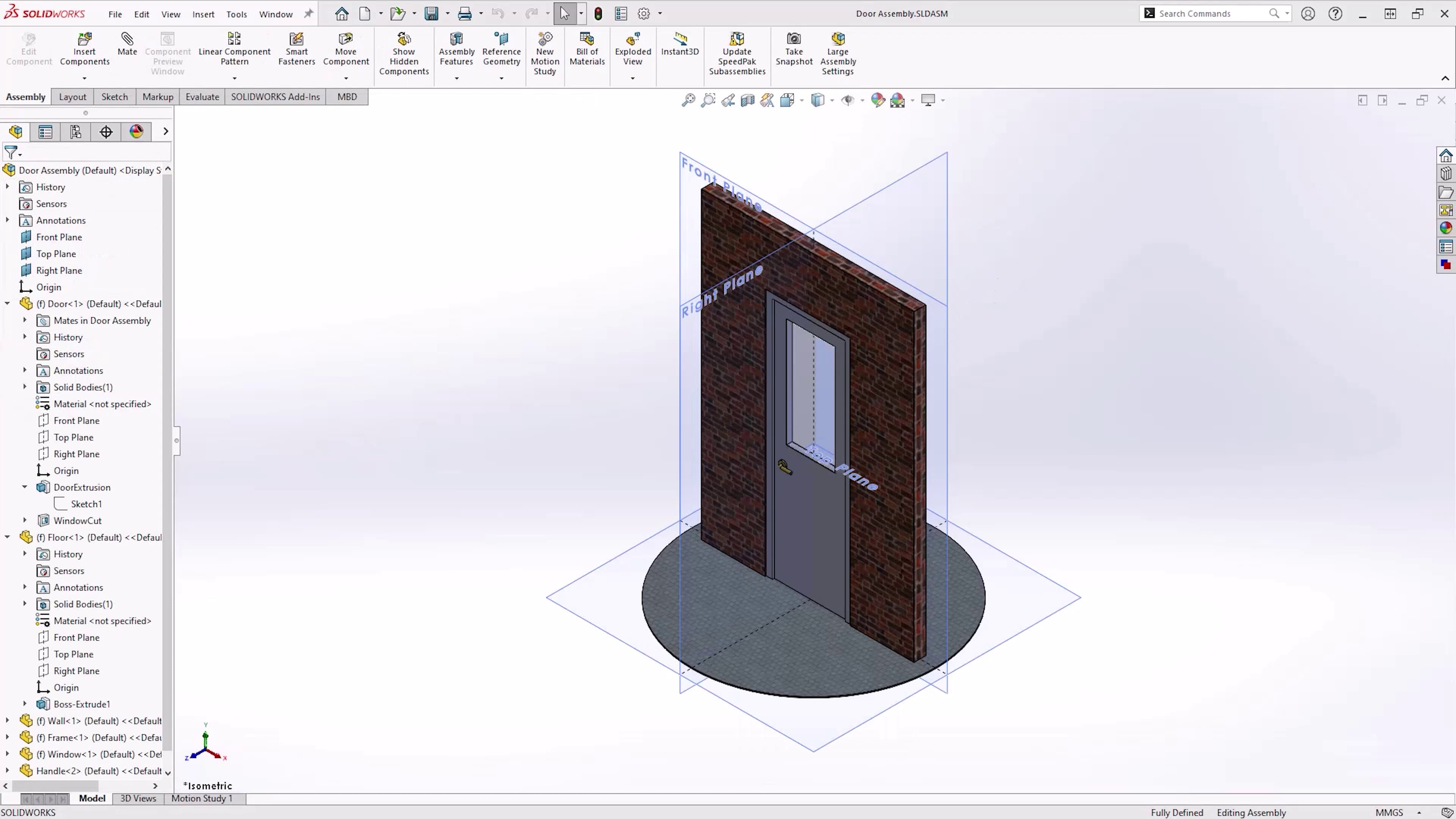Collapse the Door<1> tree node
This screenshot has width=1456, height=819.
[7, 303]
